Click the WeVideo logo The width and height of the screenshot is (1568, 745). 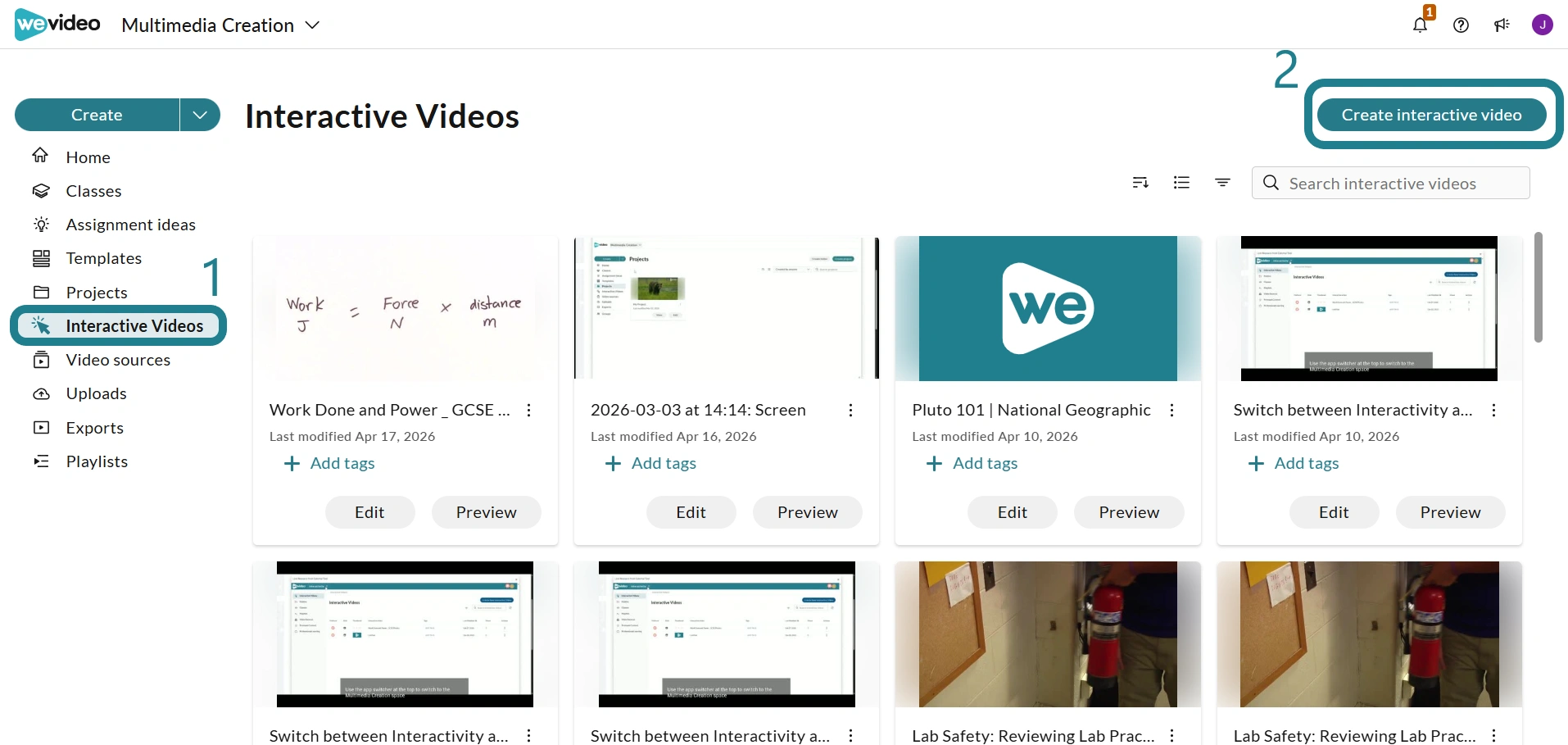[x=57, y=25]
